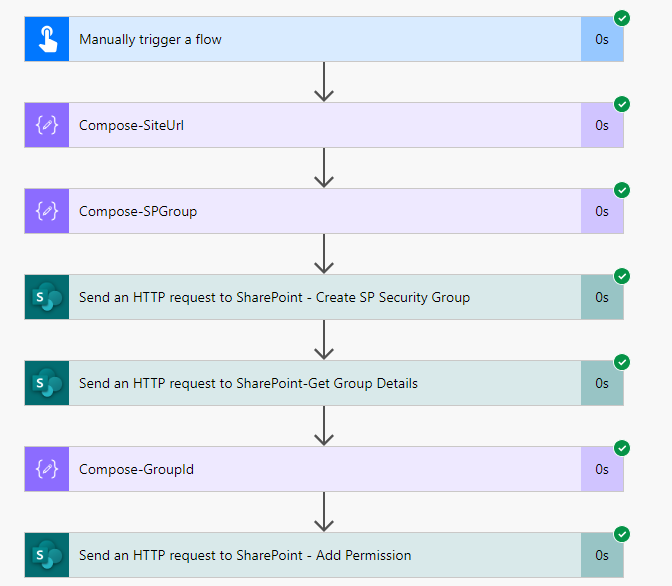672x586 pixels.
Task: Click SharePoint icon on Add Permission step
Action: click(47, 555)
